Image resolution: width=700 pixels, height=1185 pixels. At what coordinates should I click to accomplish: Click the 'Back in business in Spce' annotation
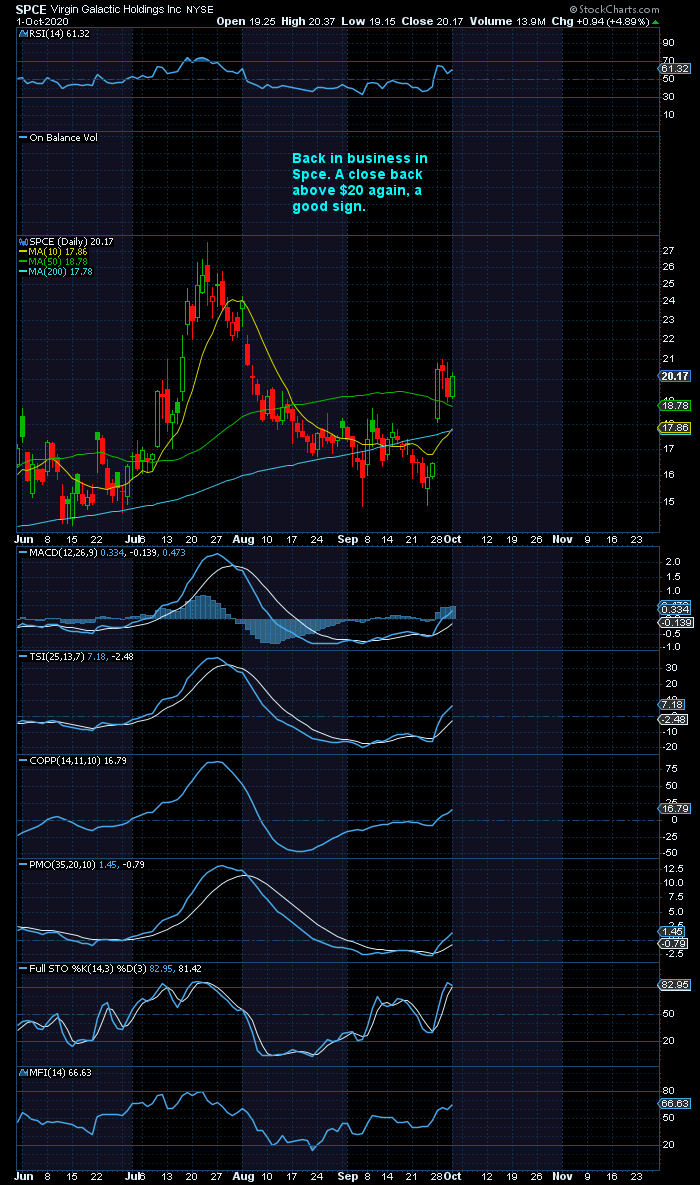tap(360, 182)
